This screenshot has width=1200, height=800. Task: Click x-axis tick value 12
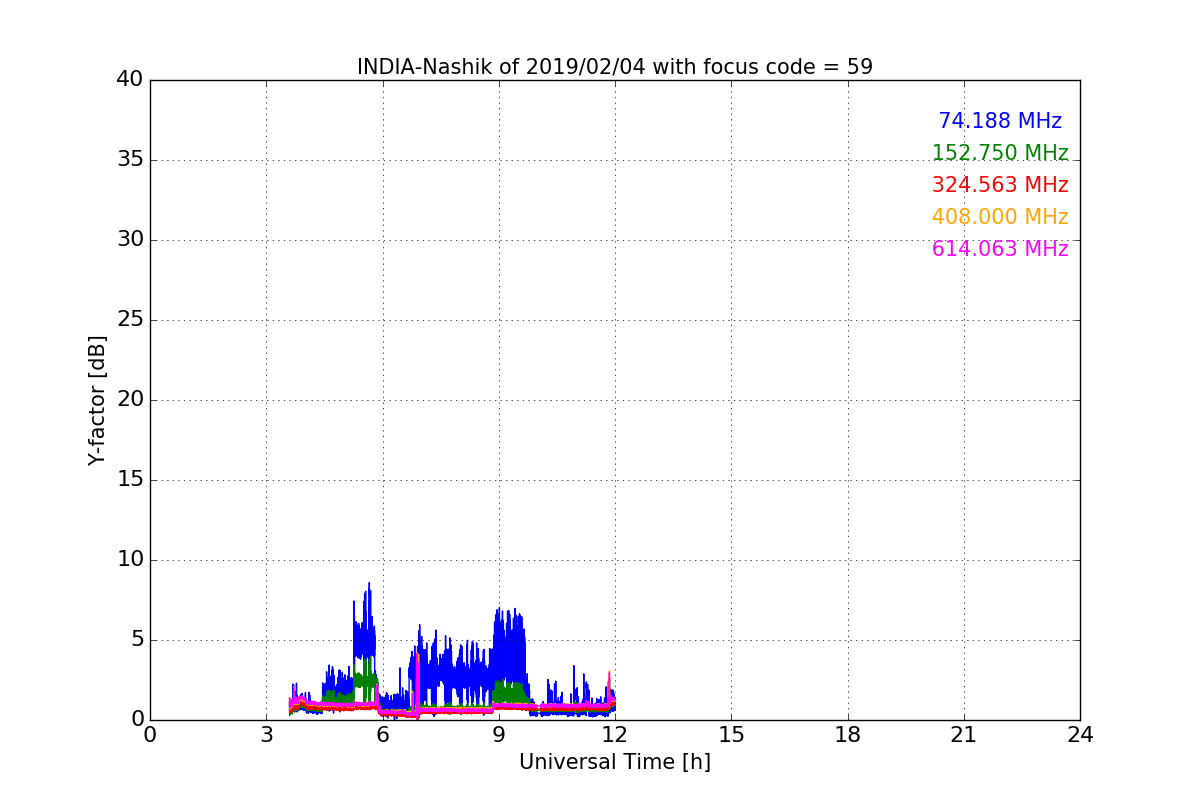615,735
